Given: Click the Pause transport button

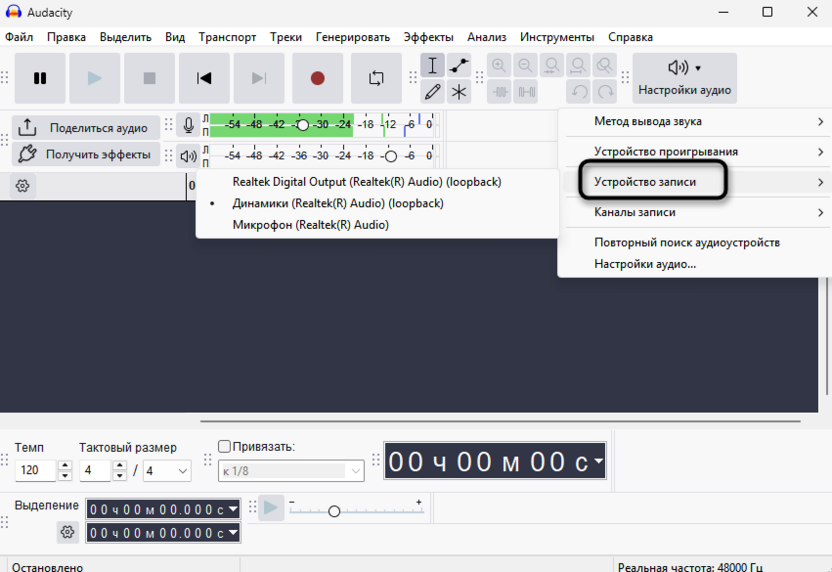Looking at the screenshot, I should click(x=40, y=78).
